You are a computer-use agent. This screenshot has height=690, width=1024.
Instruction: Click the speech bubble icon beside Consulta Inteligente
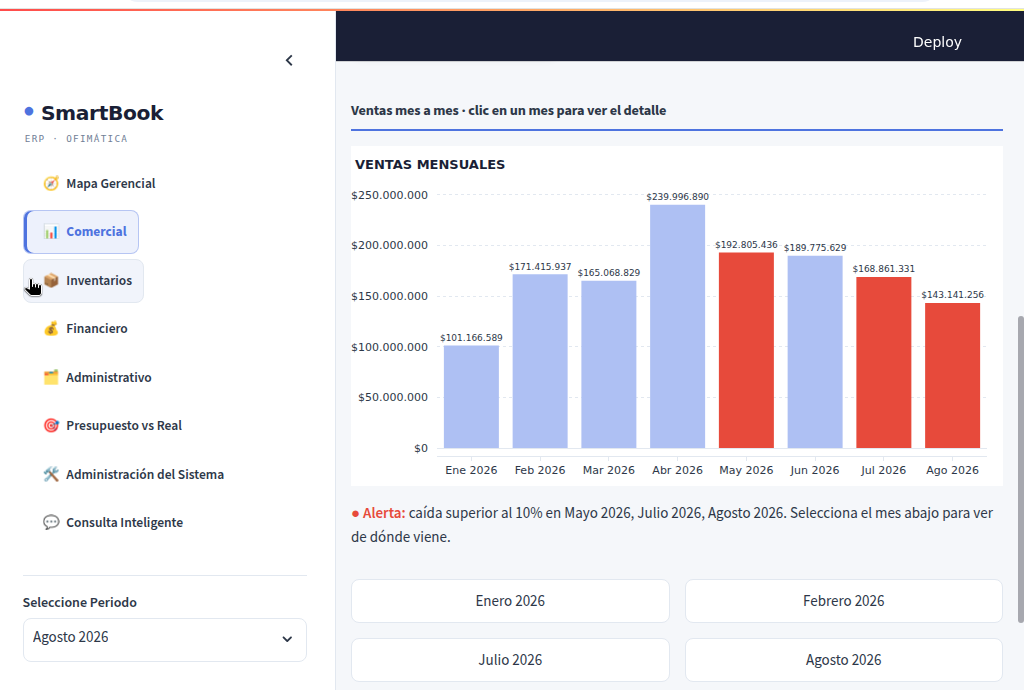(x=51, y=522)
